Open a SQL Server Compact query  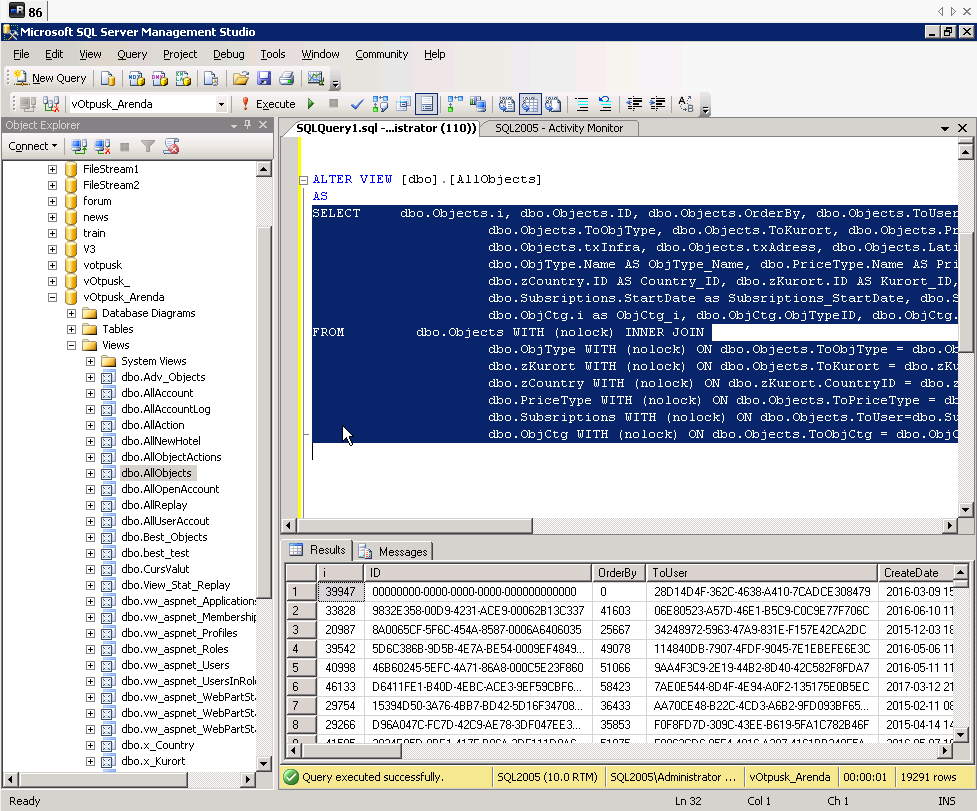(x=211, y=78)
